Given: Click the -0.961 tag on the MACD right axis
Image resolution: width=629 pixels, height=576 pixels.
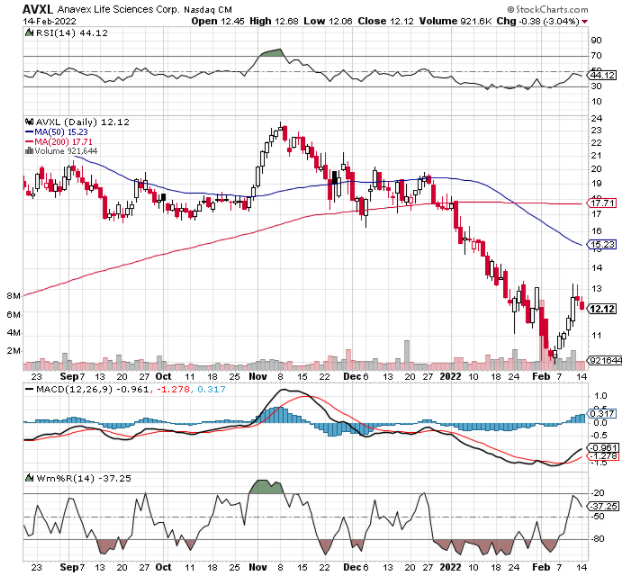Looking at the screenshot, I should pyautogui.click(x=603, y=448).
